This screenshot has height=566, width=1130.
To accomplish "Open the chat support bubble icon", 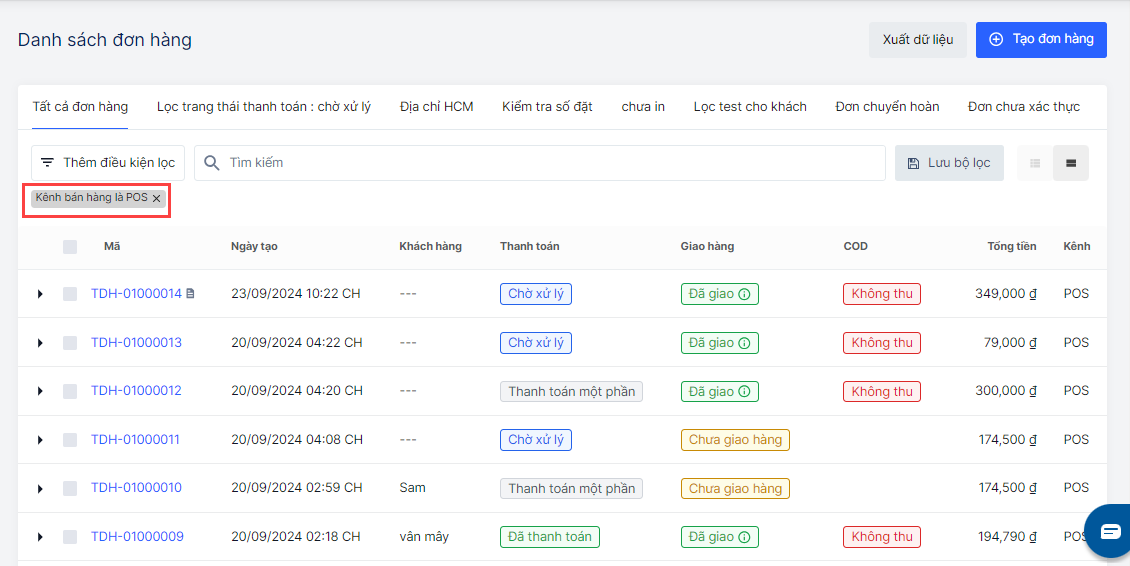I will tap(1110, 531).
